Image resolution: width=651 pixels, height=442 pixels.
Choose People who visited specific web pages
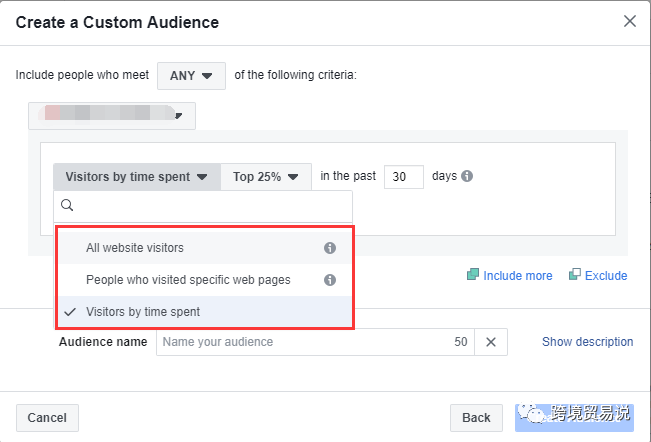click(x=188, y=280)
